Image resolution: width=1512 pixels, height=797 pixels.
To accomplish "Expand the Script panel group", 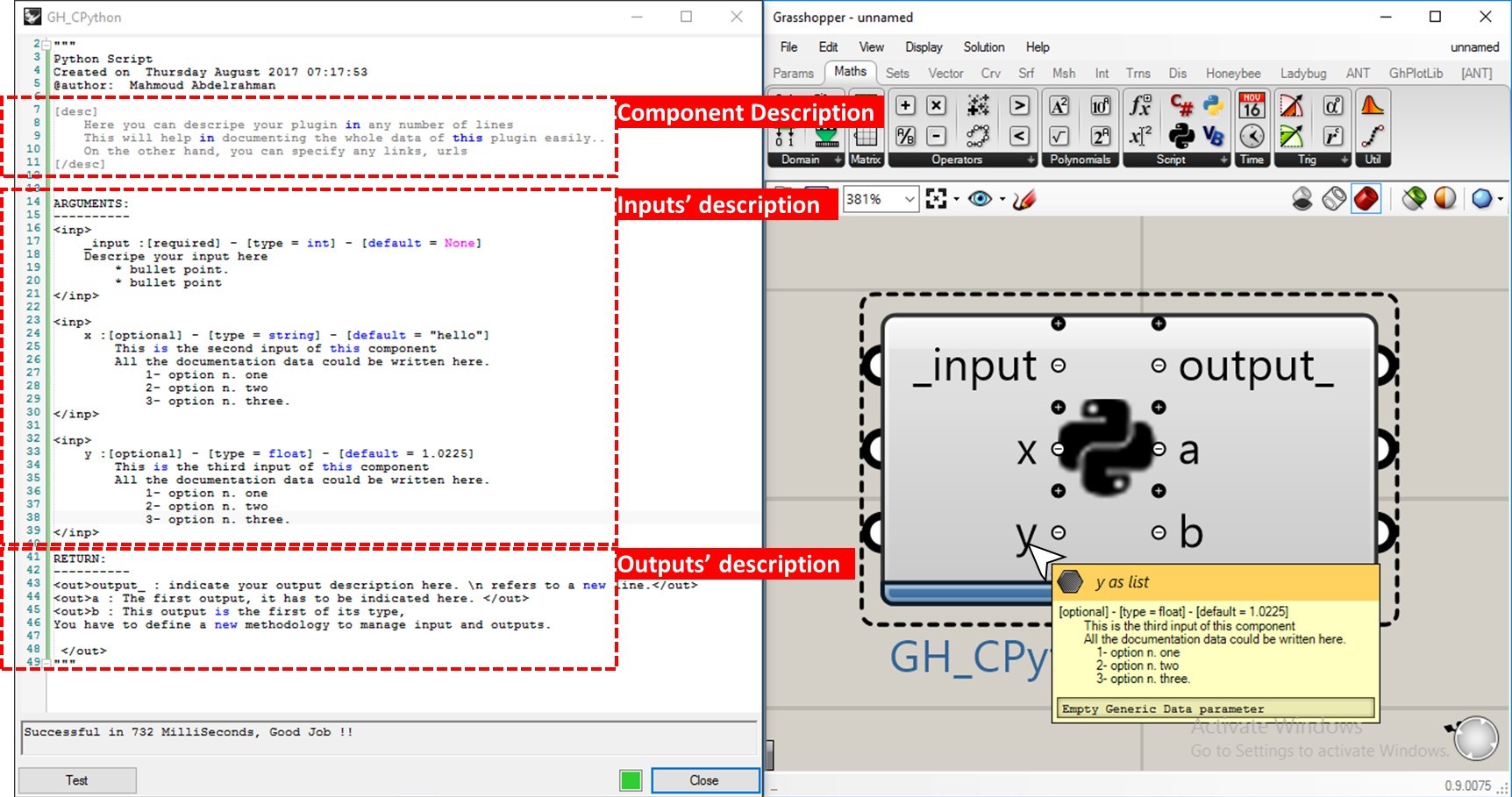I will 1223,160.
